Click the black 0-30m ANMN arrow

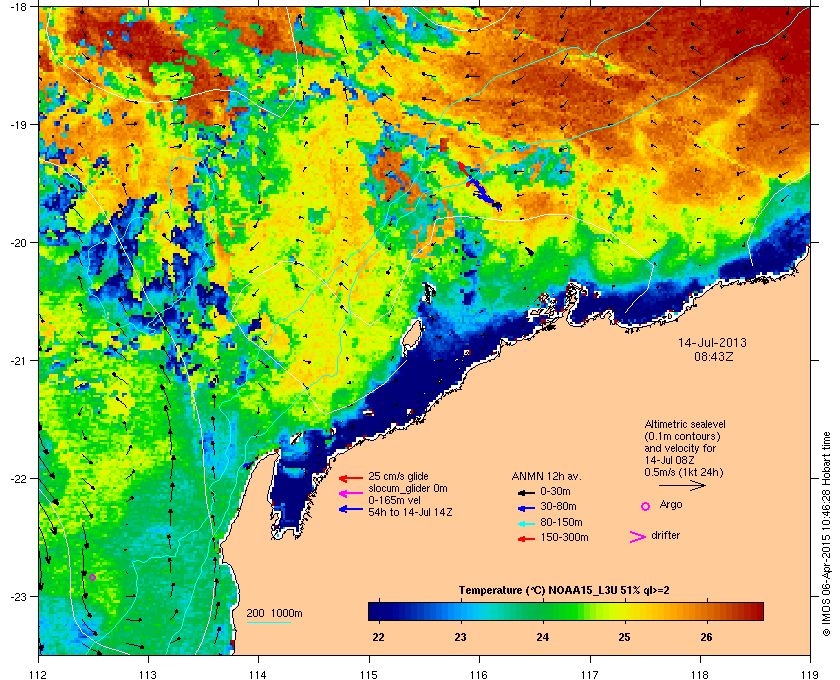(527, 492)
